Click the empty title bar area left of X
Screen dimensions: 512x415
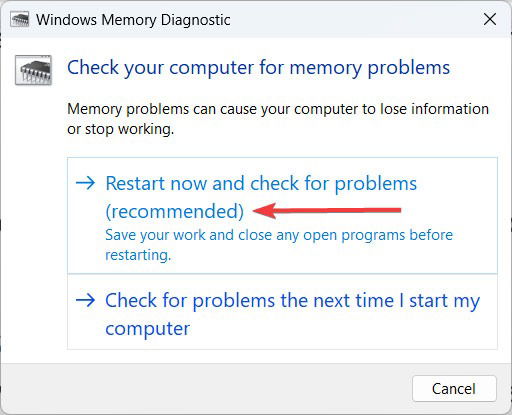pyautogui.click(x=353, y=19)
